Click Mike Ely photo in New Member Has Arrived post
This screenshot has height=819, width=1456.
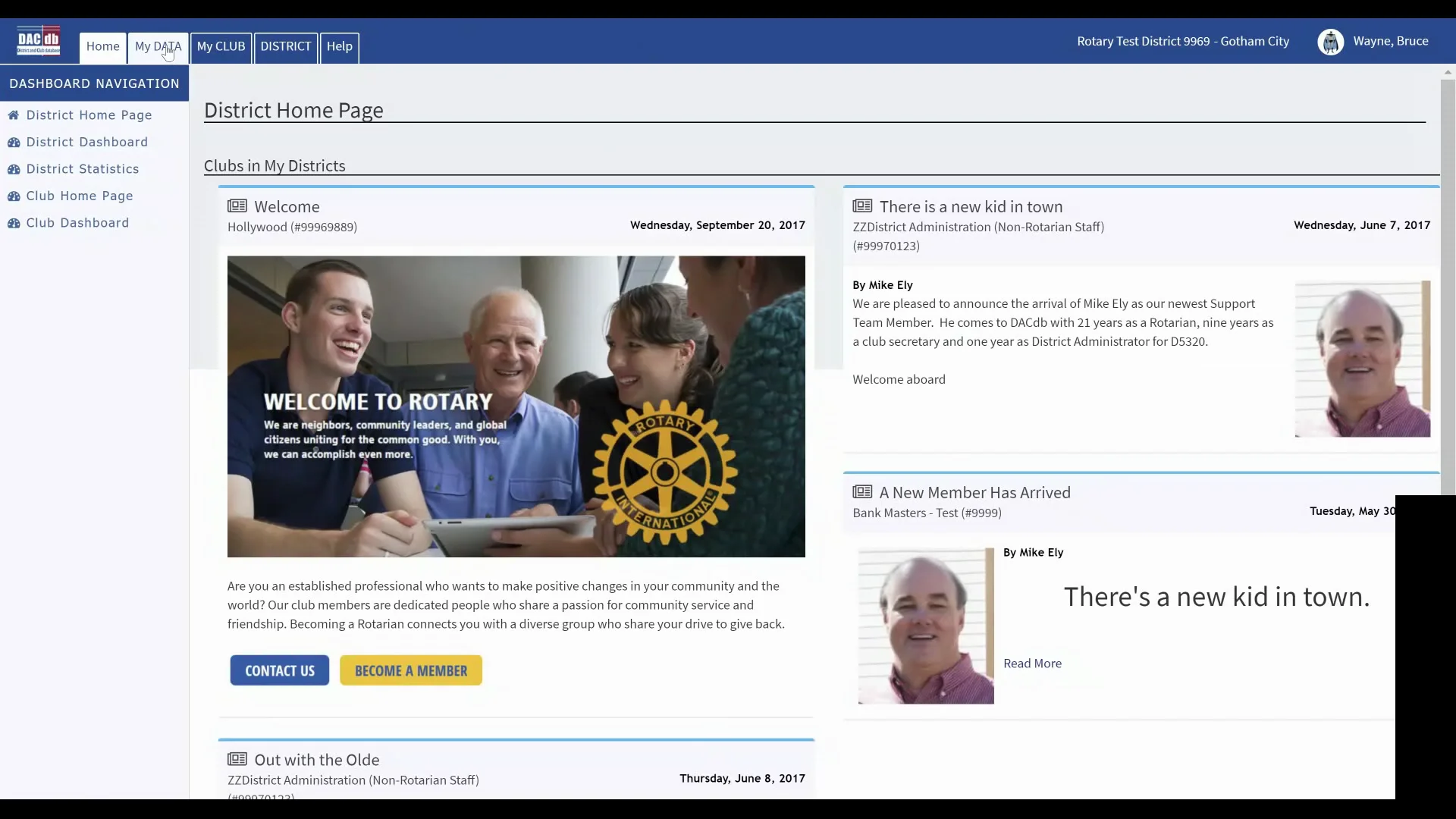coord(926,626)
